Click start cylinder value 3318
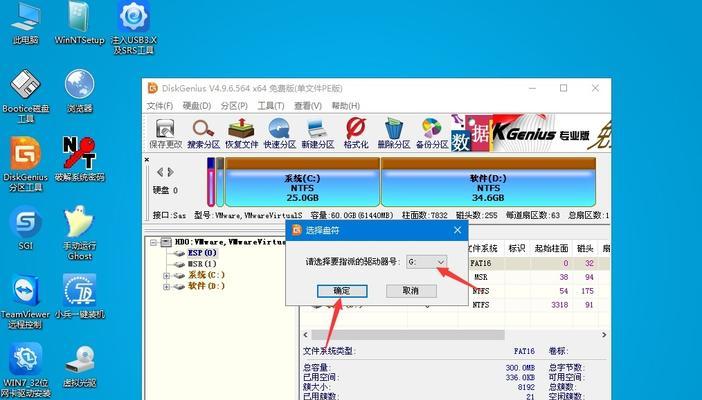 tap(560, 305)
